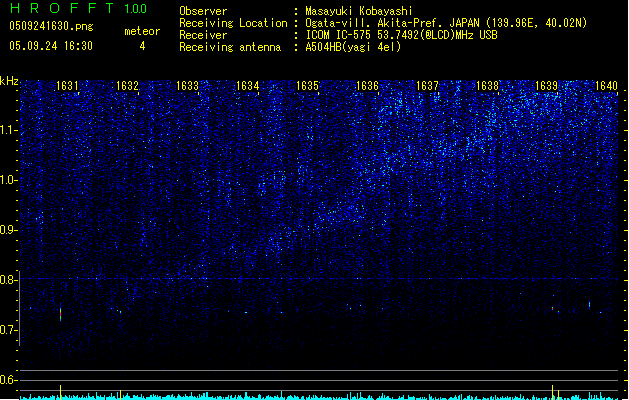Click the 1634 time marker
This screenshot has width=629, height=400.
[x=248, y=86]
